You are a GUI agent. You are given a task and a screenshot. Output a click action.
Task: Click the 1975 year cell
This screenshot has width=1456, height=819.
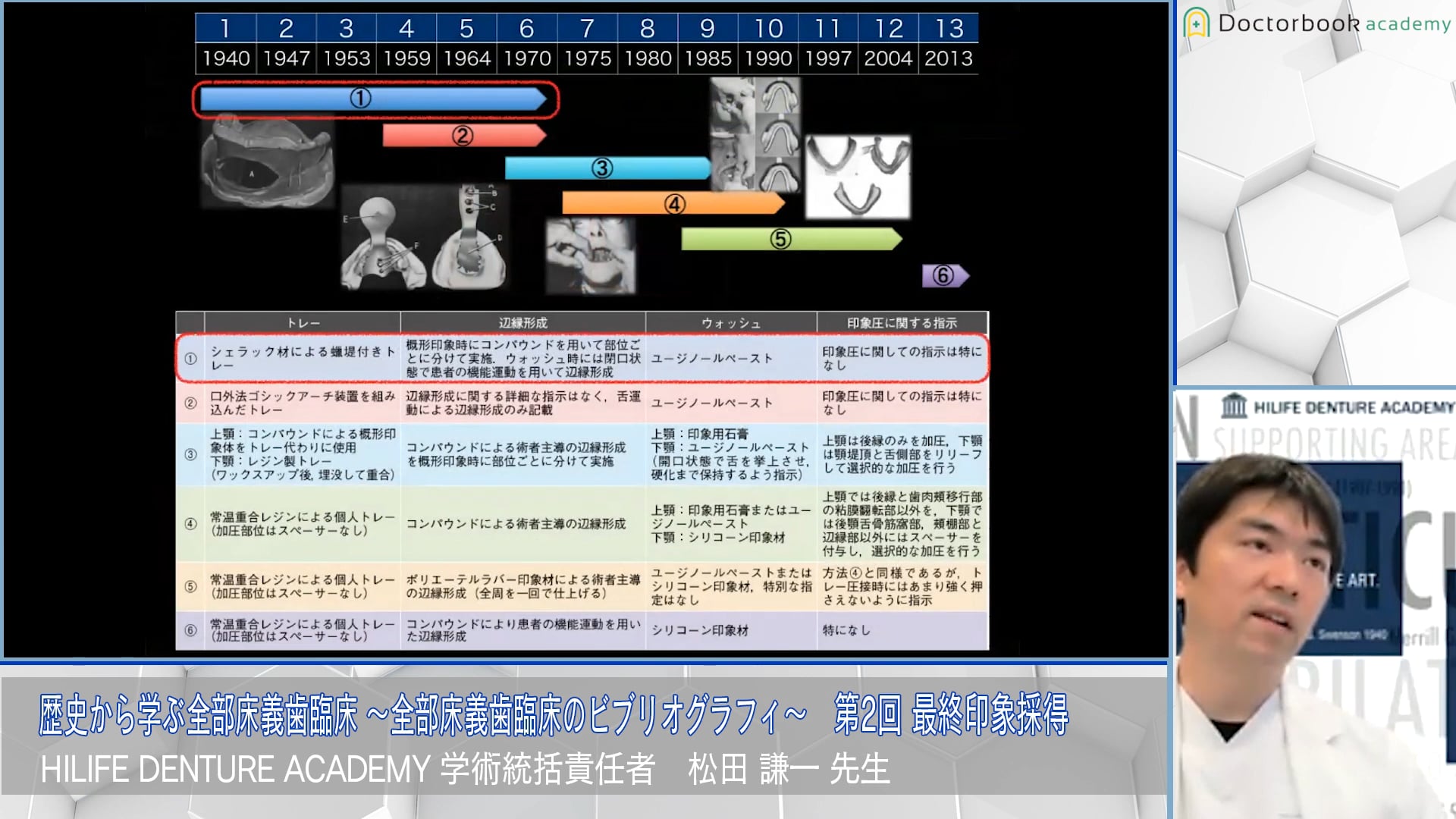click(587, 58)
